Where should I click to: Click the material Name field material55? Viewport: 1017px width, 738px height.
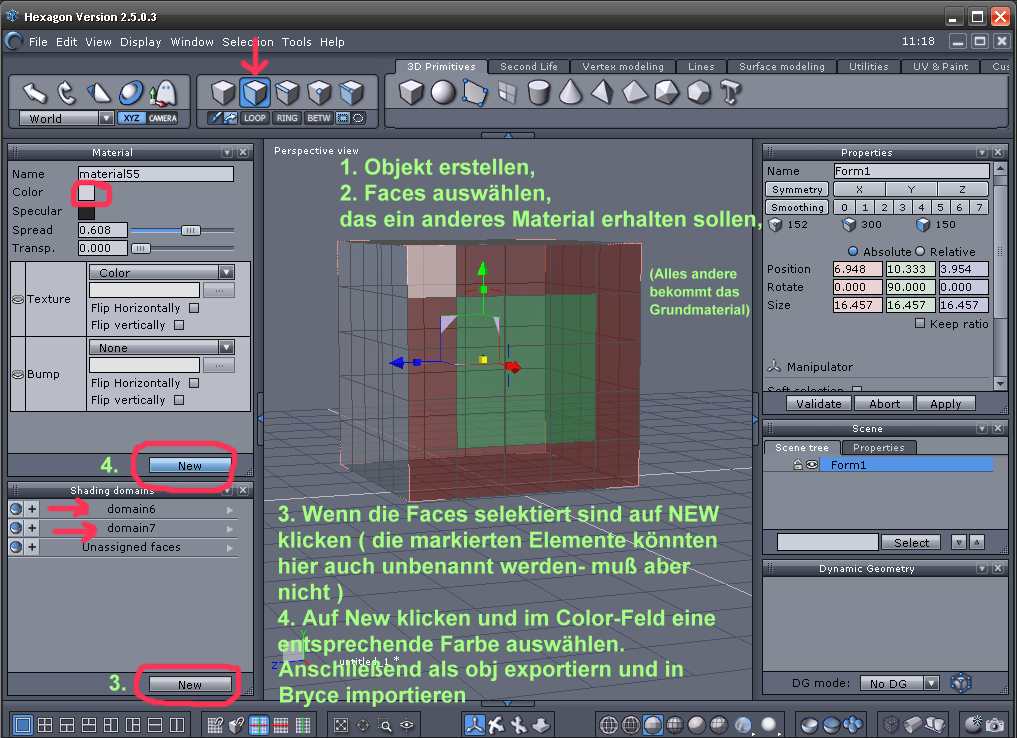(x=156, y=174)
